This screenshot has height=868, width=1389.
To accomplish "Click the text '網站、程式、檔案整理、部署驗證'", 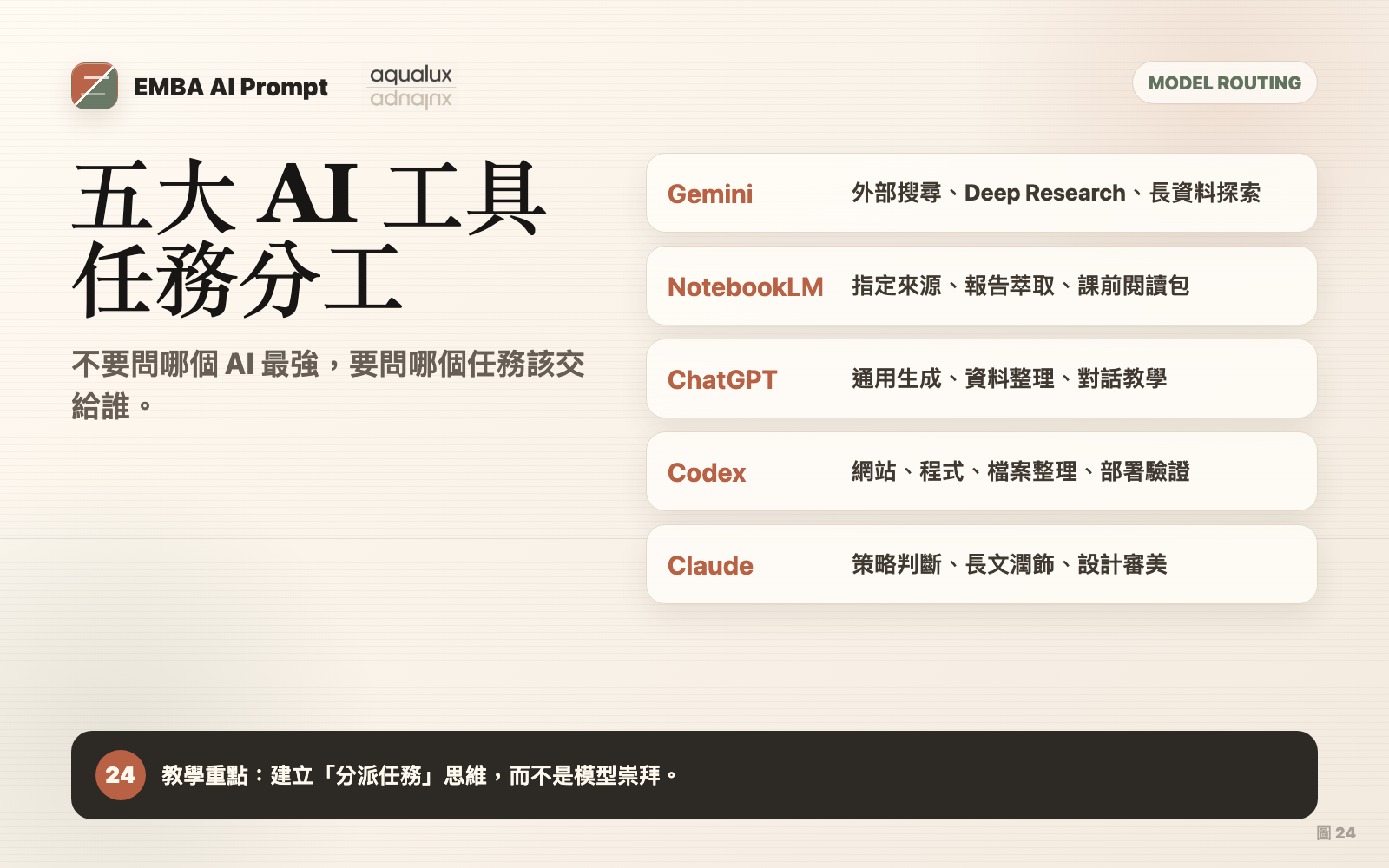I will tap(1020, 471).
